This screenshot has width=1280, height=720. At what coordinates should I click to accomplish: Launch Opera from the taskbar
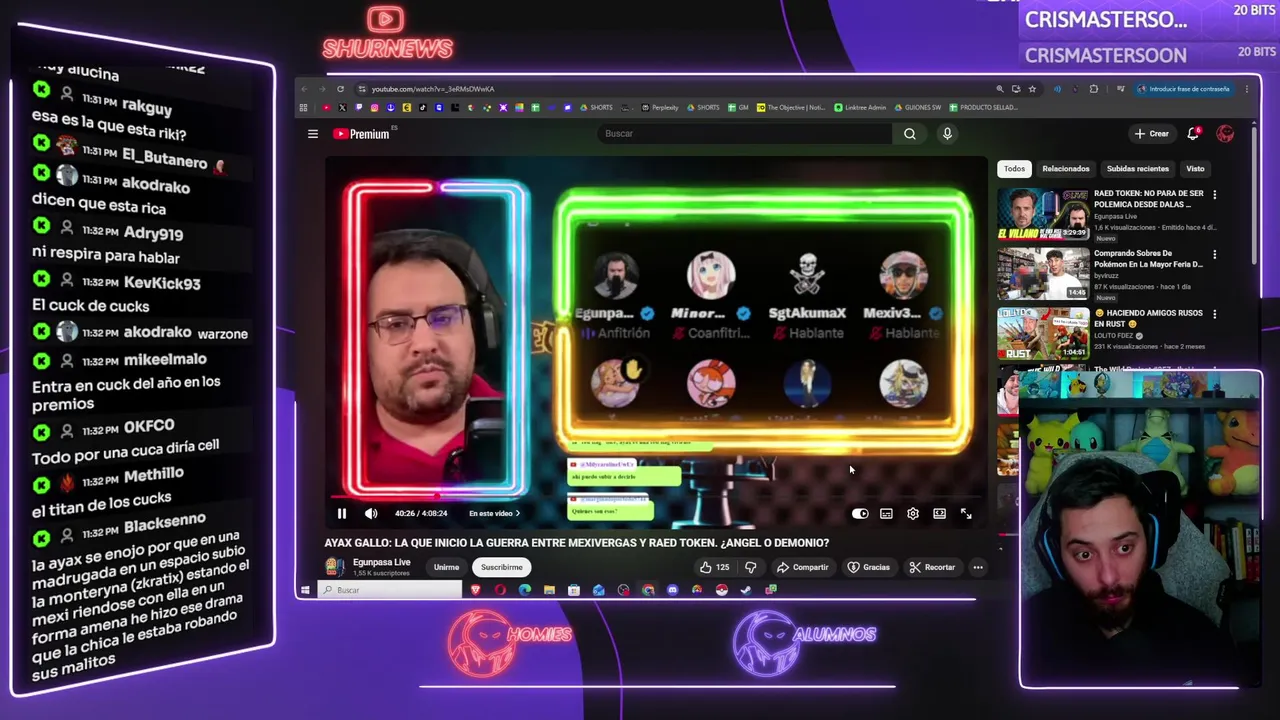500,590
